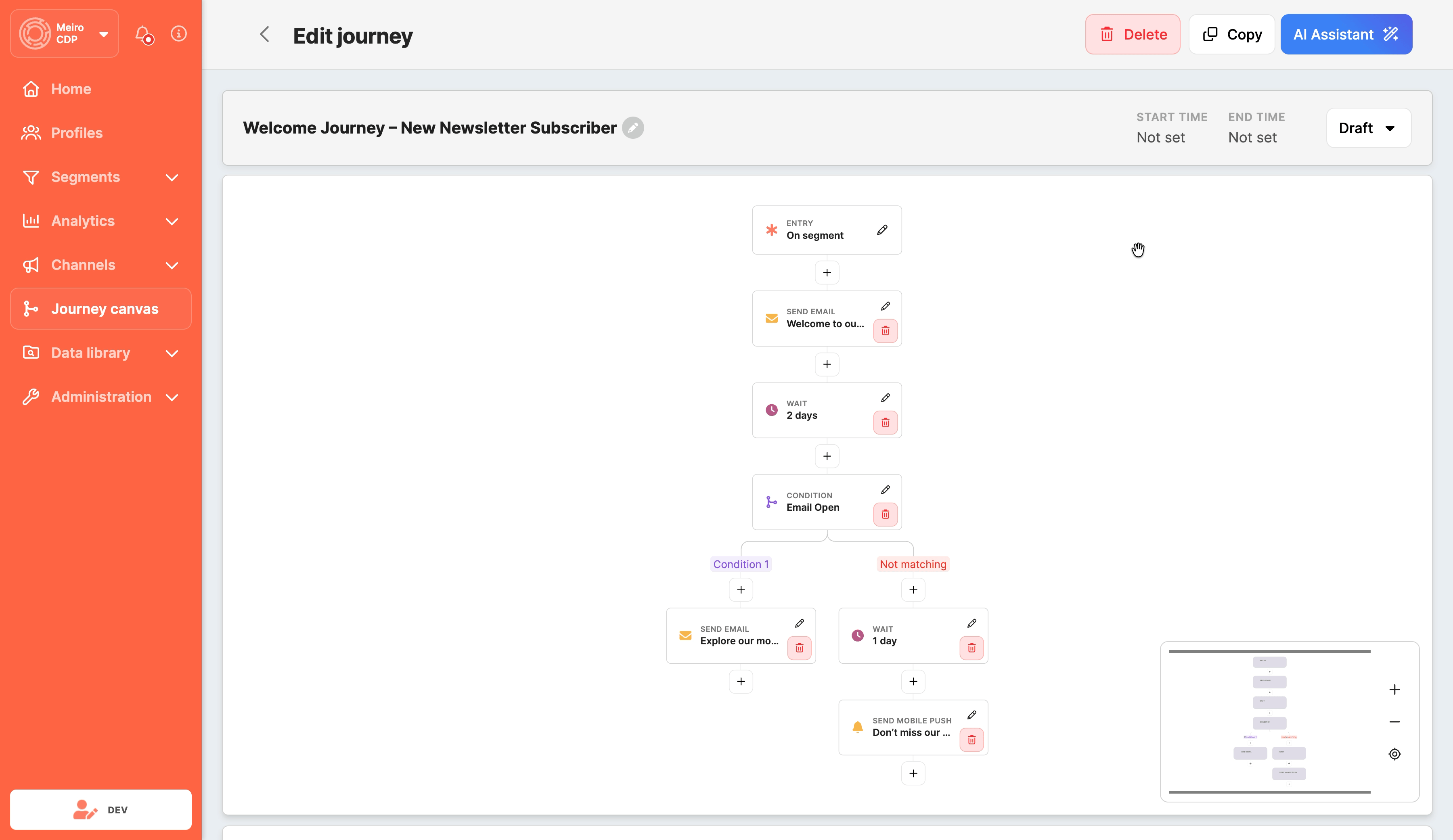Zoom in on the canvas minimap
Viewport: 1453px width, 840px height.
click(x=1394, y=690)
